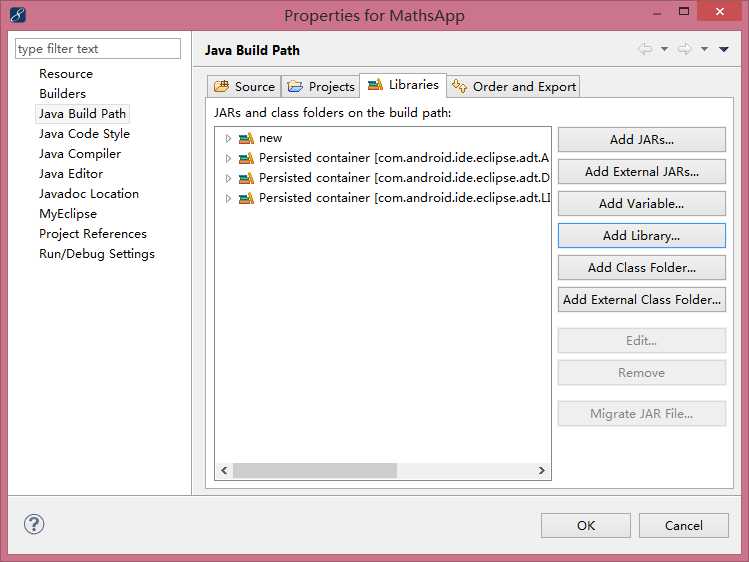Expand the adt.A persisted container node
749x562 pixels.
[228, 158]
